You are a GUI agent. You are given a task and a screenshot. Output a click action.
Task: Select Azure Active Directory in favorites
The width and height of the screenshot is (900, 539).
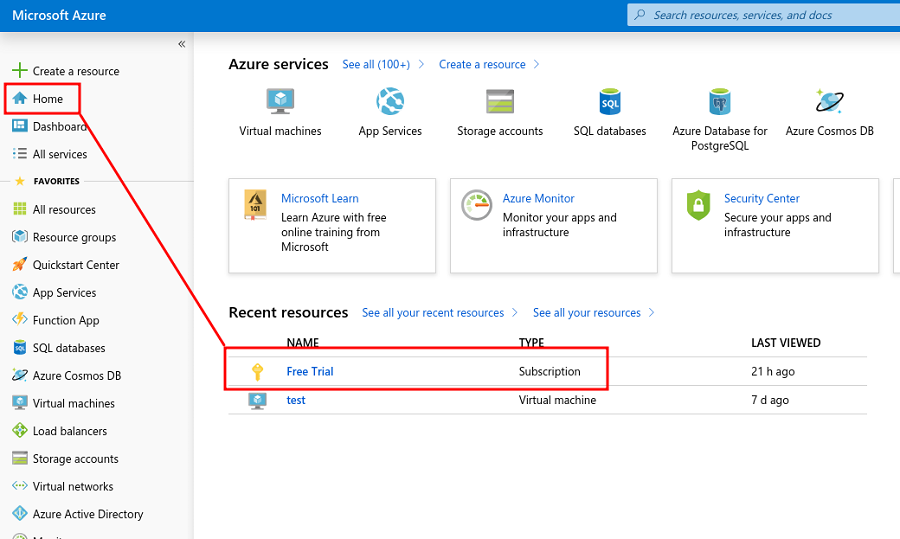coord(88,514)
